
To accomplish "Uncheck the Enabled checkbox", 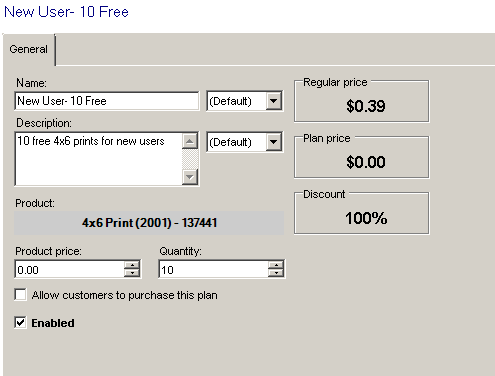I will coord(21,323).
